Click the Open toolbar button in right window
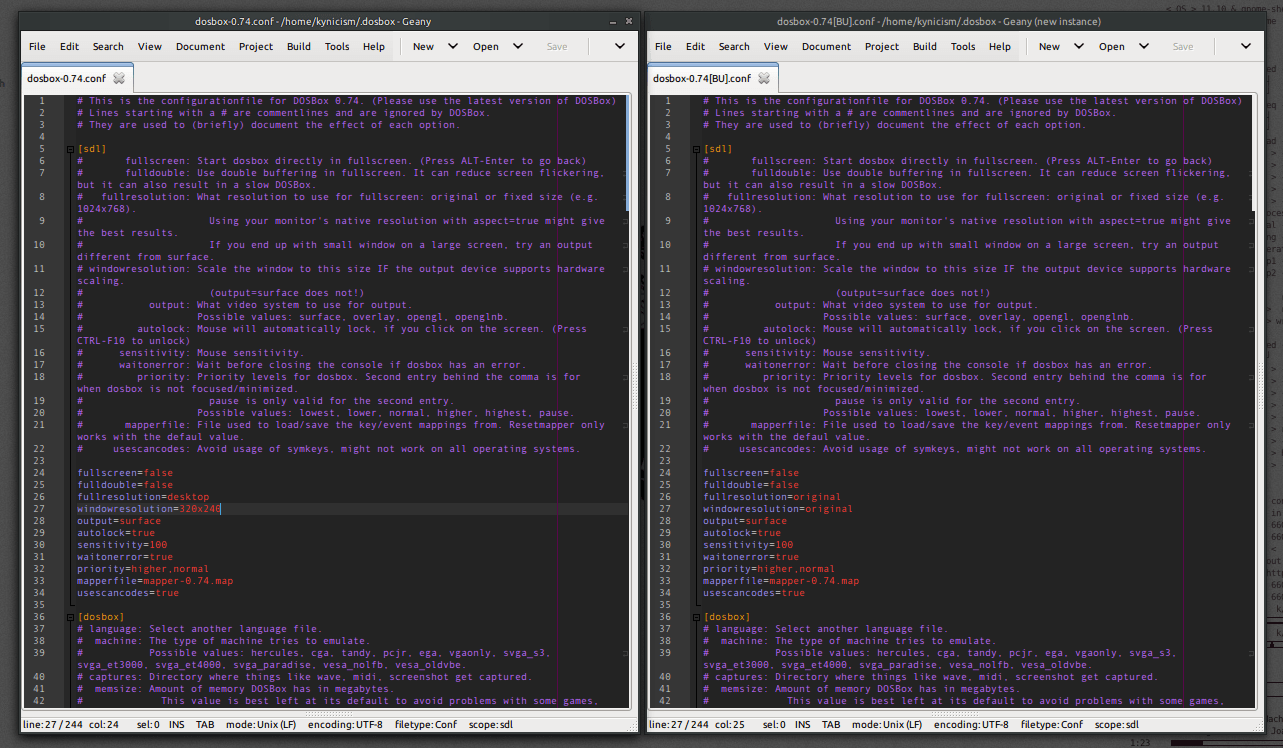 tap(1112, 47)
